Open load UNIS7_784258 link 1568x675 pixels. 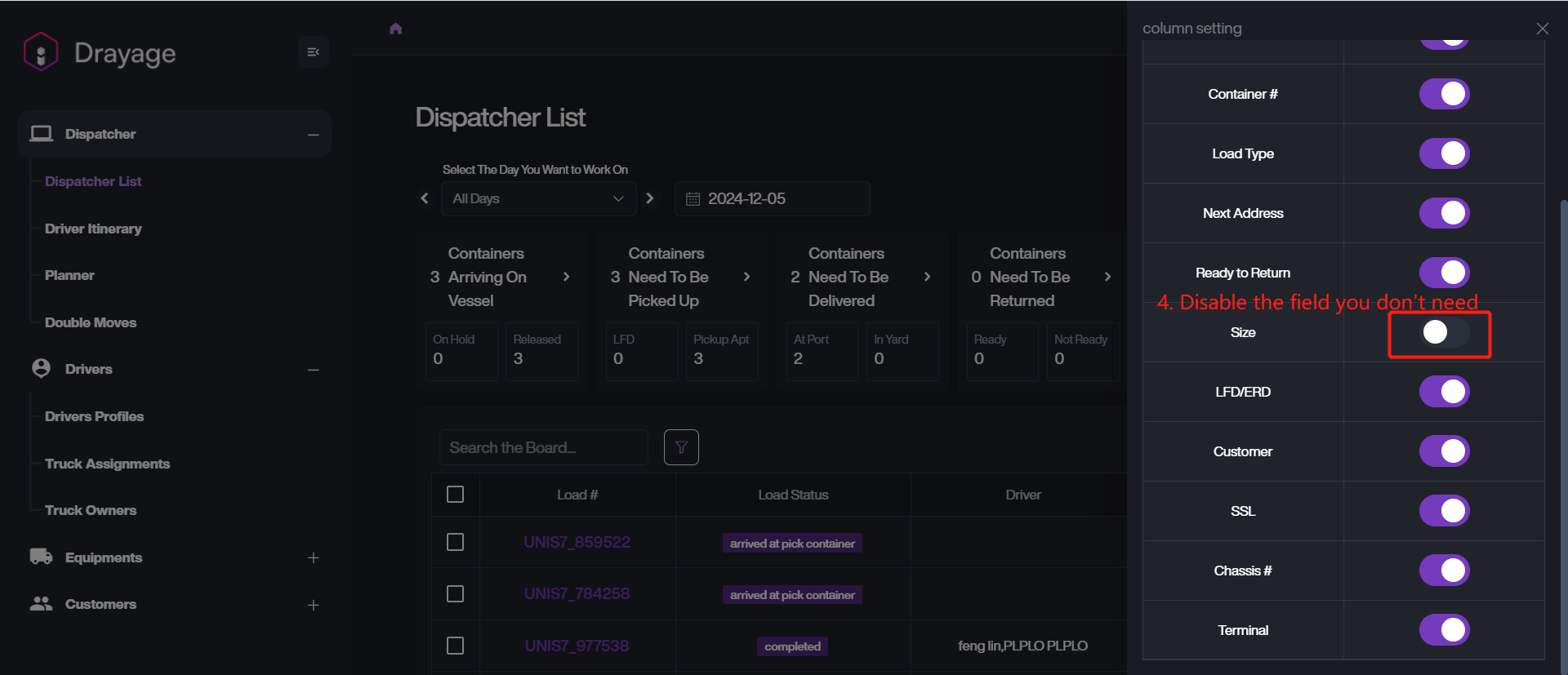577,593
